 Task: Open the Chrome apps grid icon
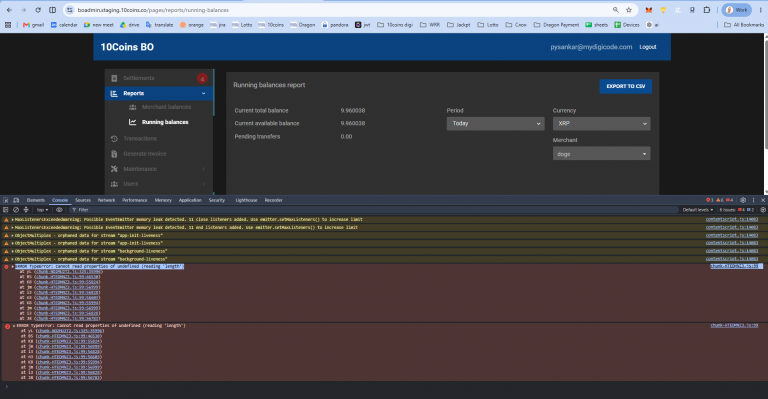8,24
